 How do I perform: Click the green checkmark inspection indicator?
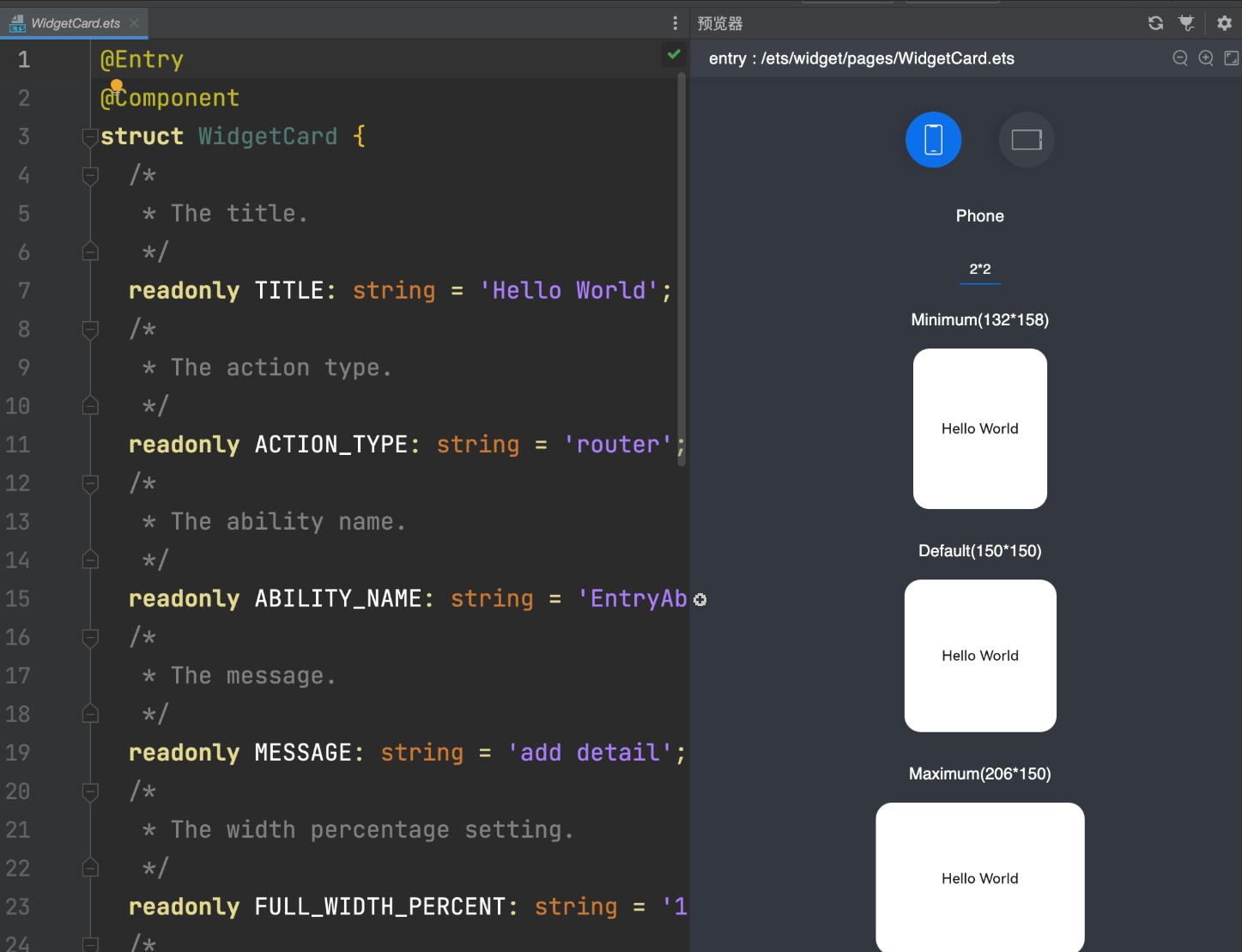(x=674, y=54)
